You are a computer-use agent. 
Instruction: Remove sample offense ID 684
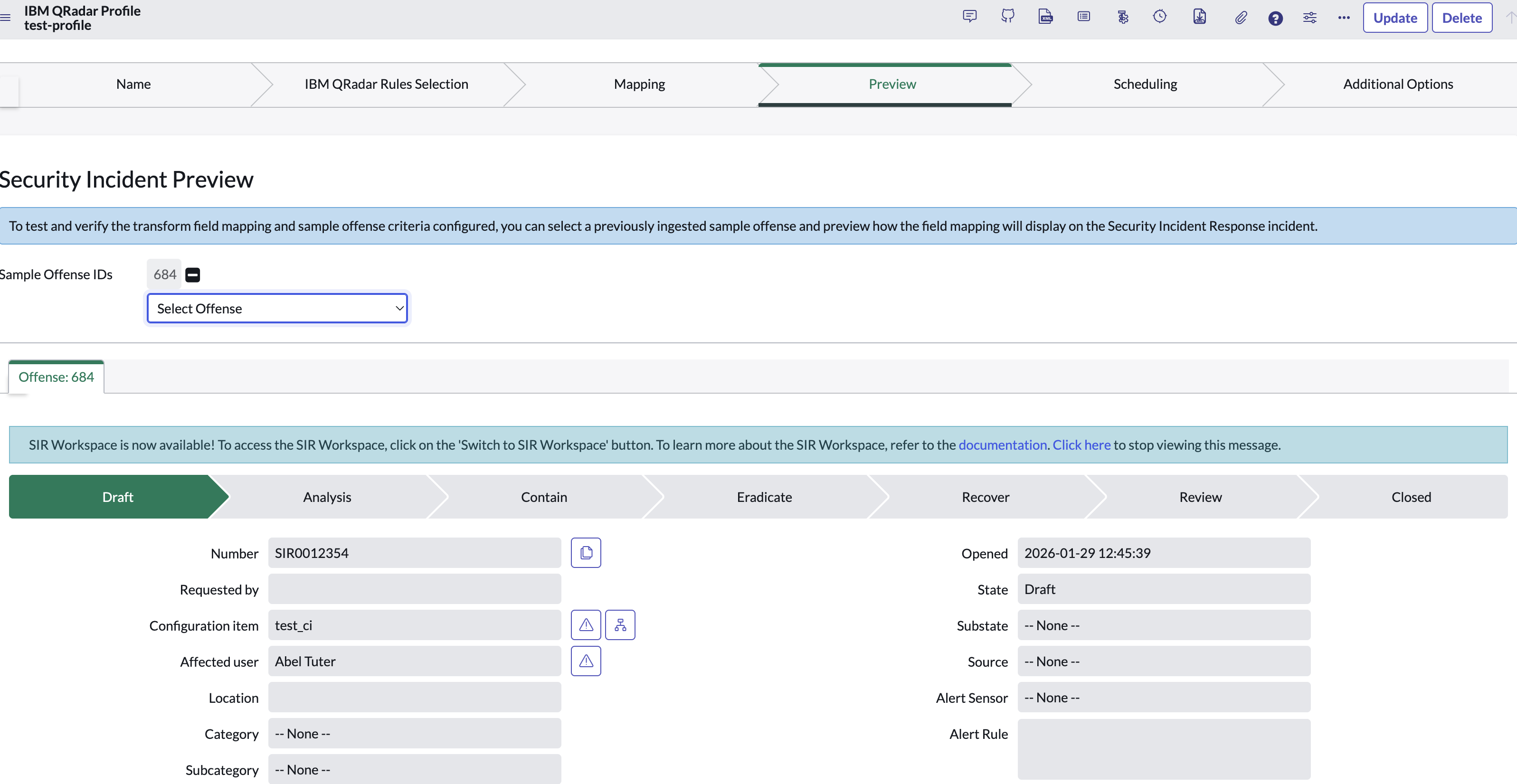(x=192, y=275)
